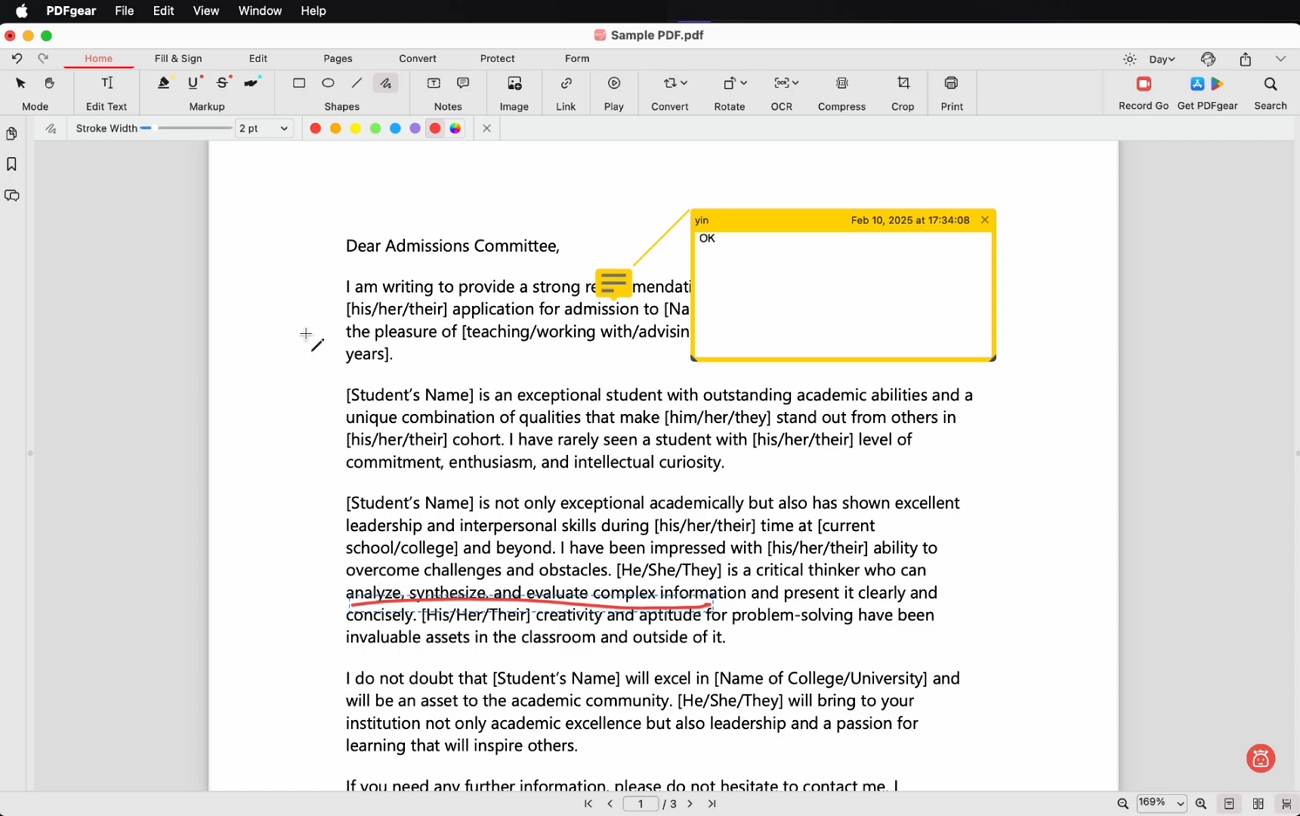Print the document
Viewport: 1300px width, 816px height.
coord(951,84)
